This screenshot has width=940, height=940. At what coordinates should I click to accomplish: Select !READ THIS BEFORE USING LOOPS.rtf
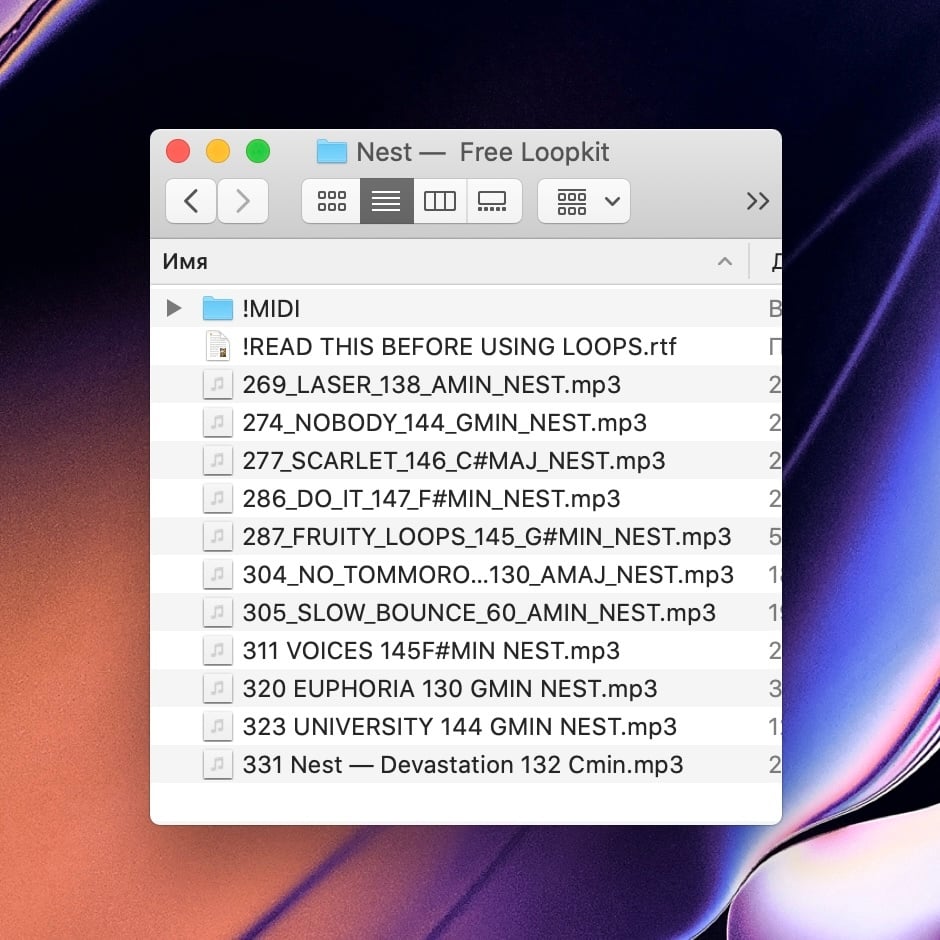click(459, 347)
